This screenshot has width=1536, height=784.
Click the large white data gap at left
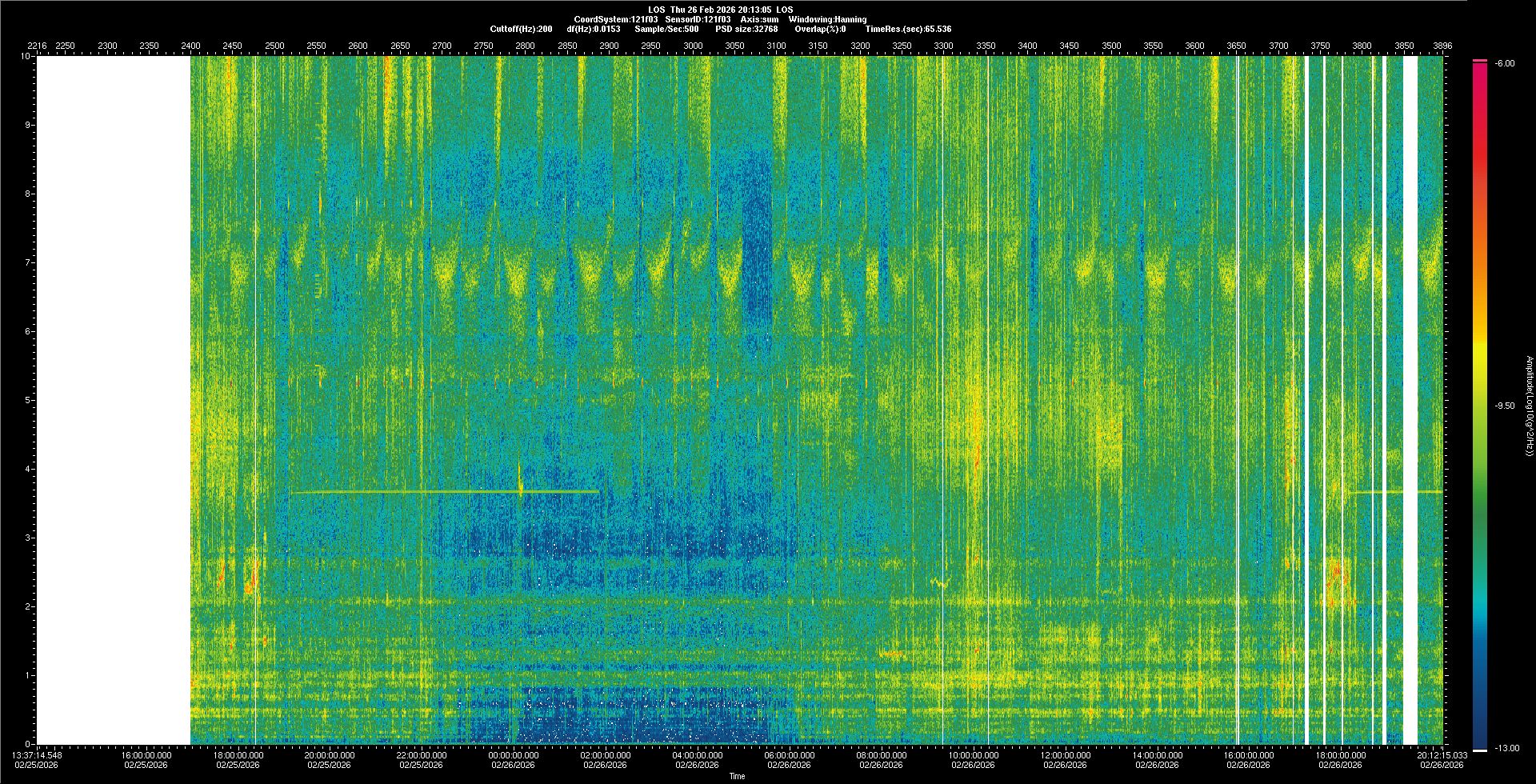coord(114,400)
